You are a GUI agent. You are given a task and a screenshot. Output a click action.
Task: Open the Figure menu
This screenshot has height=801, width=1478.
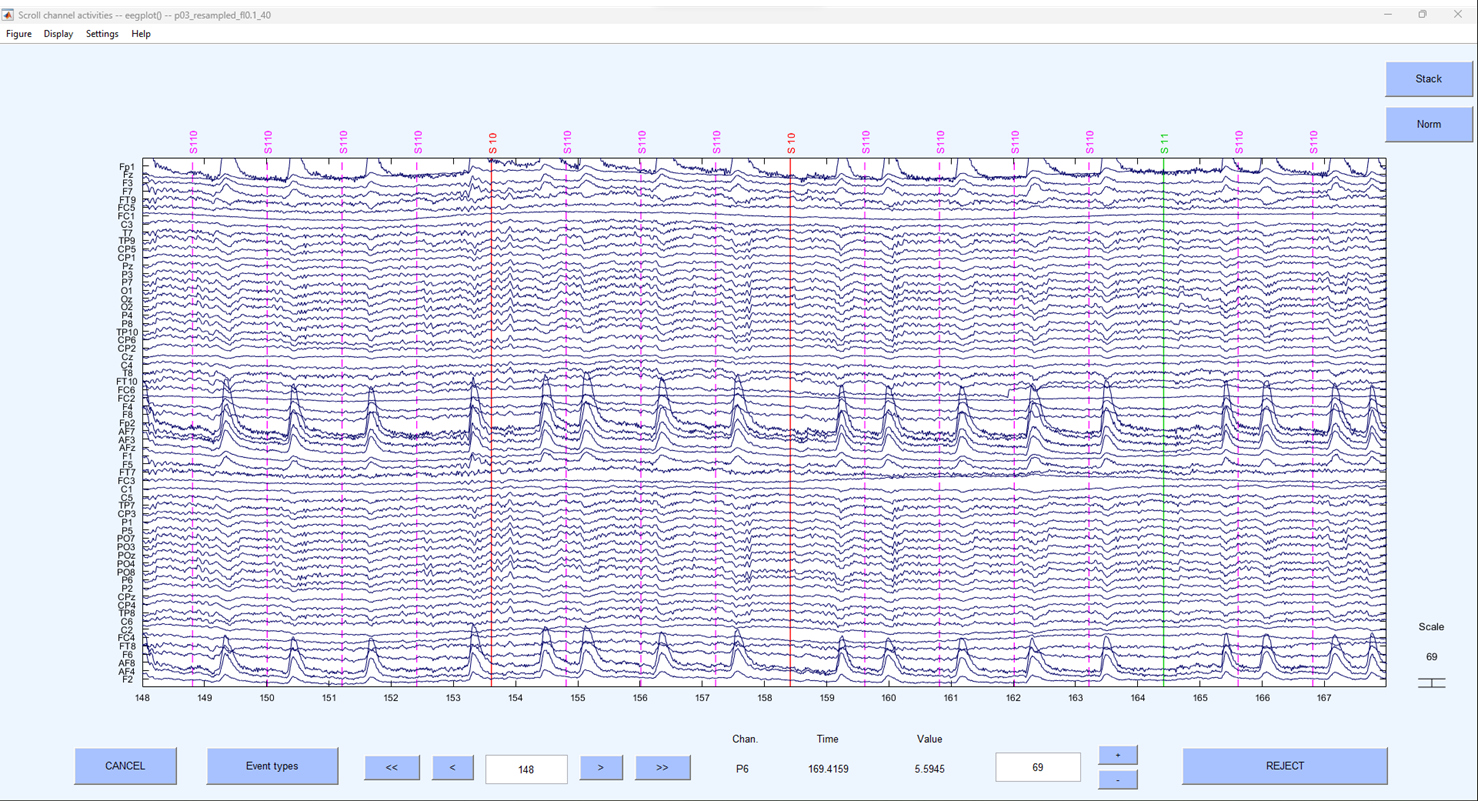[x=18, y=33]
